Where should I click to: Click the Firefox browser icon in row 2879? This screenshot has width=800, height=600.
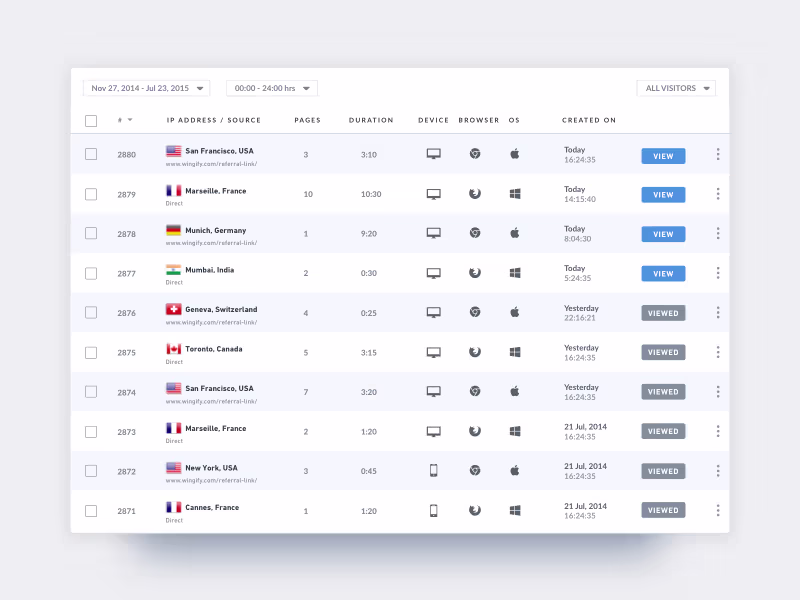(x=475, y=193)
